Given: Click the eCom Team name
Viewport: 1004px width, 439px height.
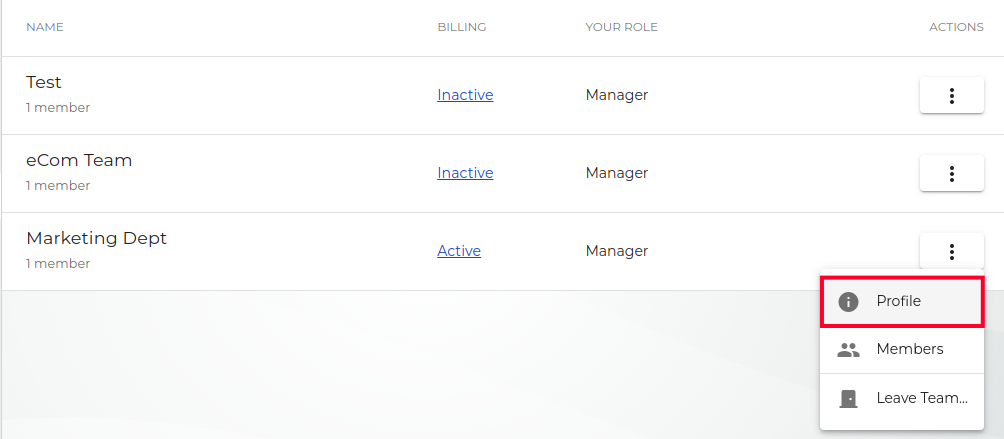Looking at the screenshot, I should pos(79,161).
